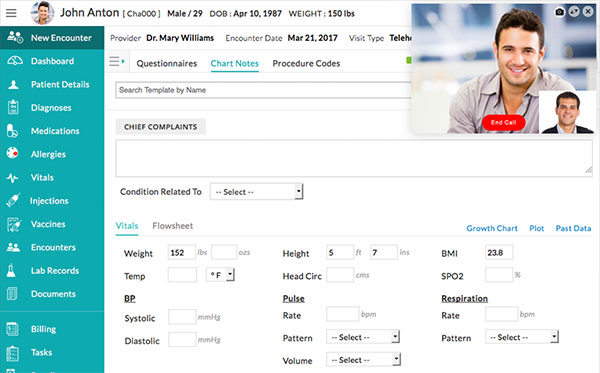This screenshot has width=600, height=373.
Task: Open the temperature unit °F dropdown
Action: pyautogui.click(x=220, y=275)
